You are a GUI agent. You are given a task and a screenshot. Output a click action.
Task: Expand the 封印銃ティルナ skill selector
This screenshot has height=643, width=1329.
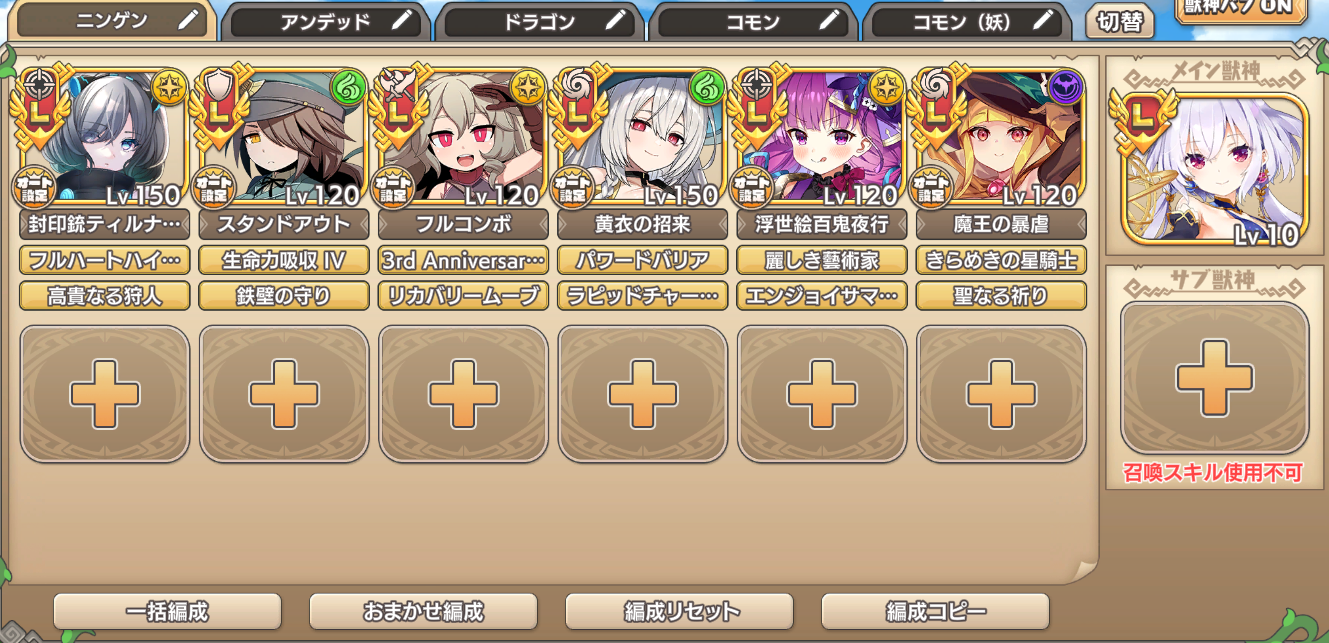tap(105, 224)
